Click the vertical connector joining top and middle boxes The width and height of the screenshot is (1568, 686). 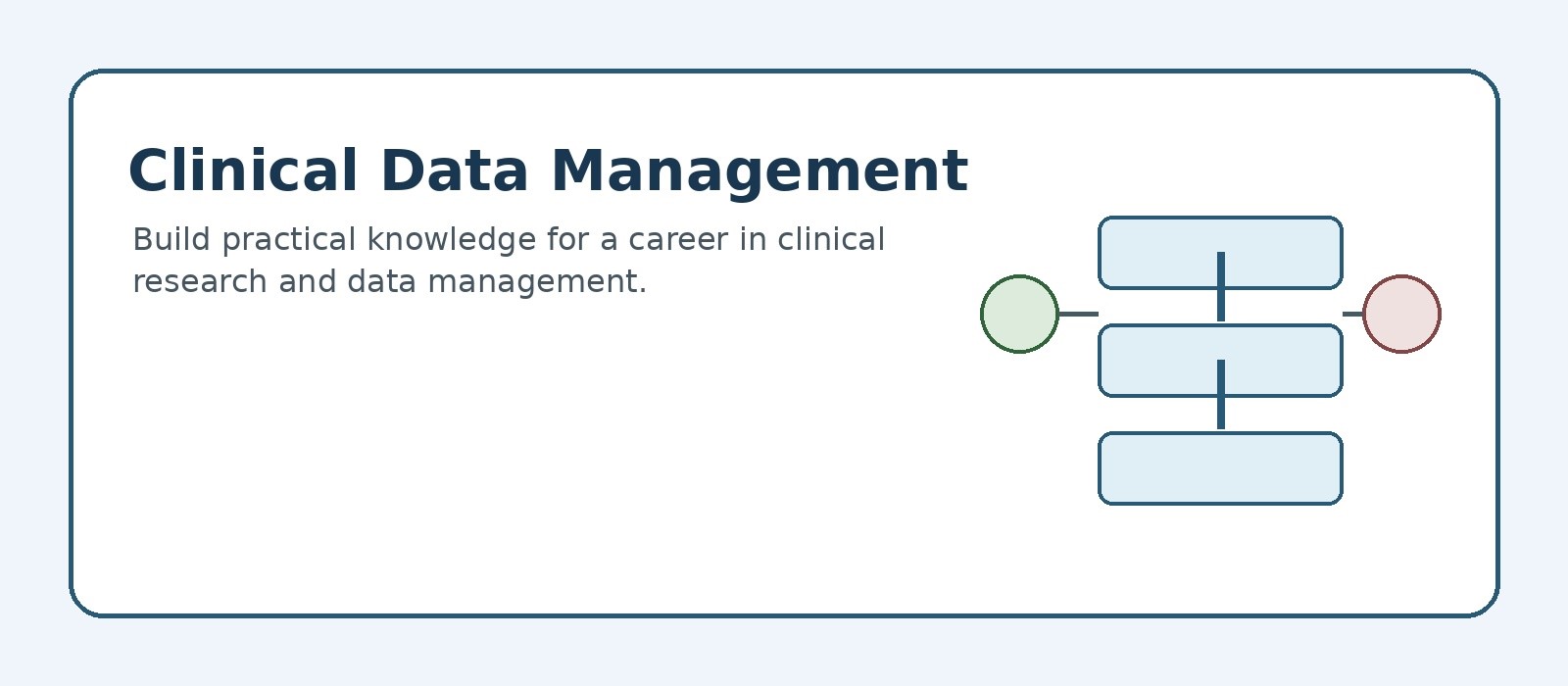point(1221,286)
